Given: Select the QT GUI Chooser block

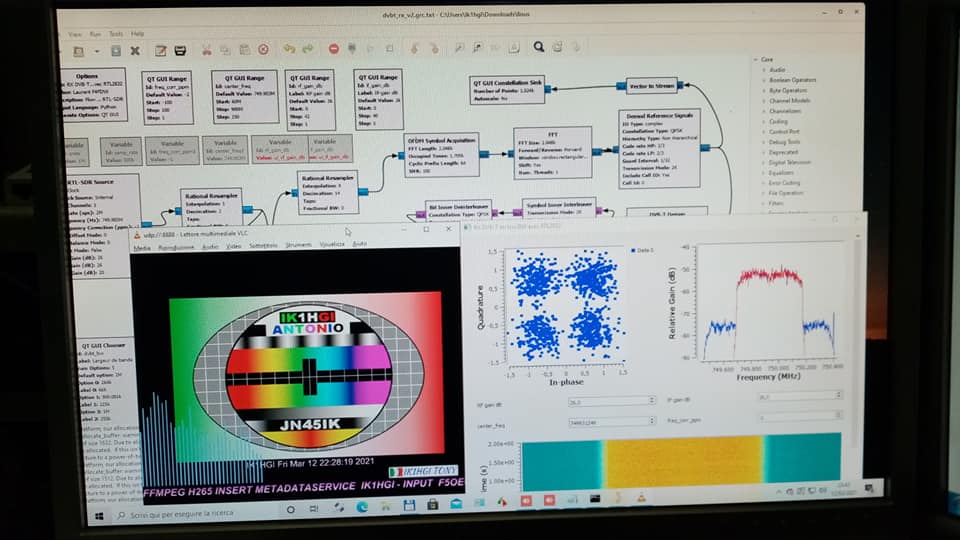Looking at the screenshot, I should [104, 381].
